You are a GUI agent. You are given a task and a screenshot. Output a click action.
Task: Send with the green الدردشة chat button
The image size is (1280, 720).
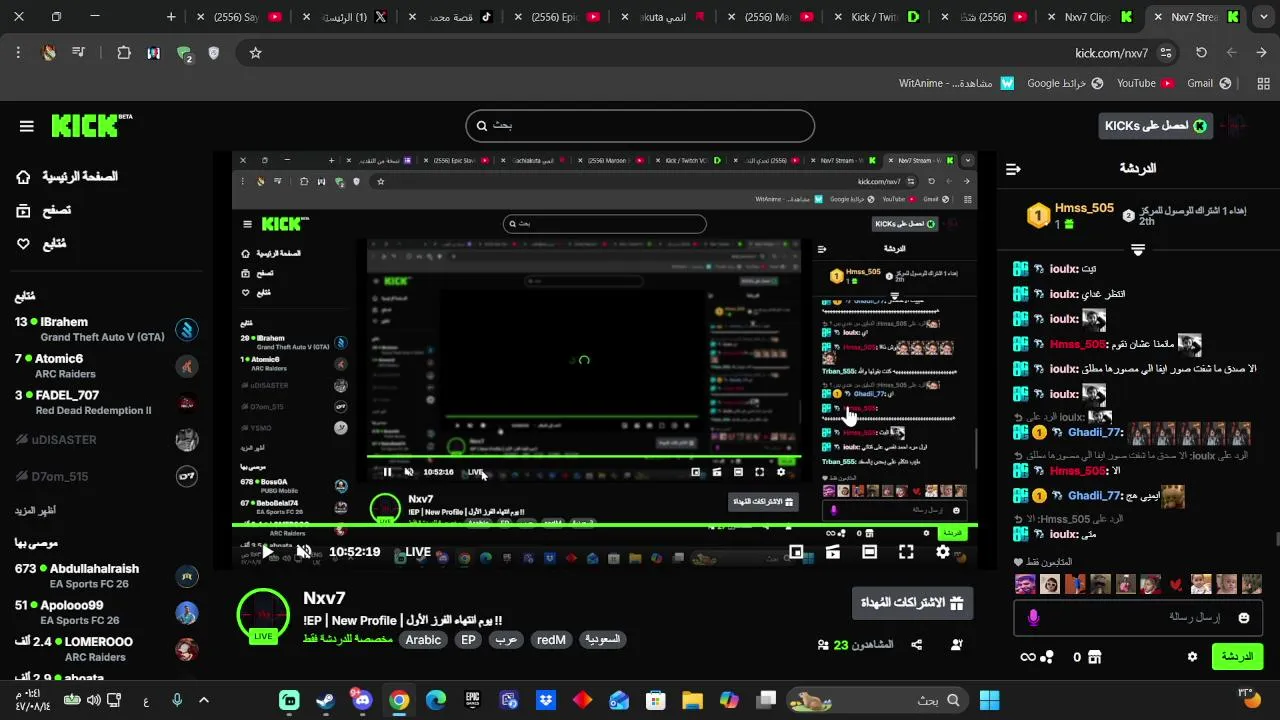1237,657
